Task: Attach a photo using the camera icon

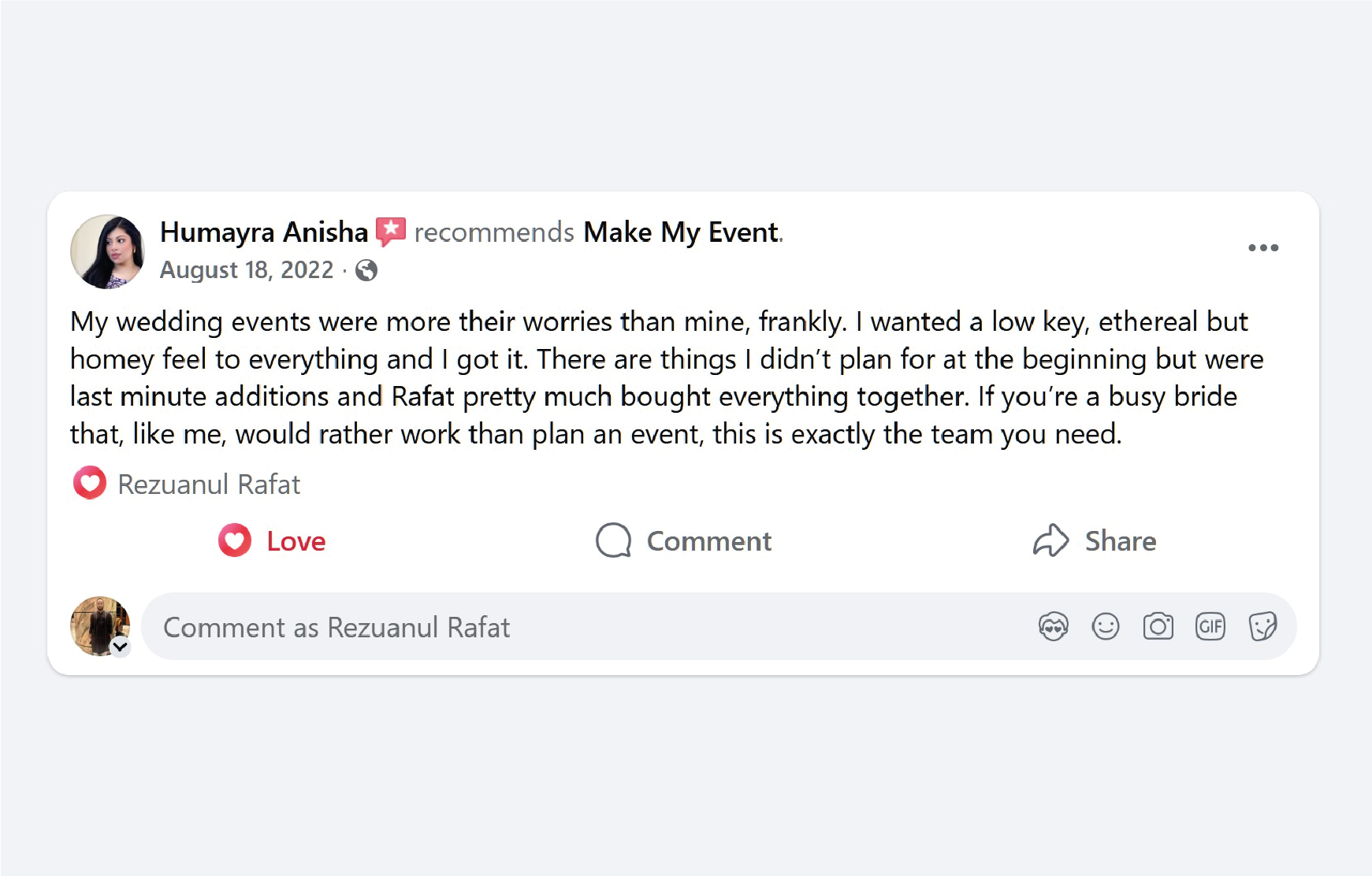Action: [x=1158, y=626]
